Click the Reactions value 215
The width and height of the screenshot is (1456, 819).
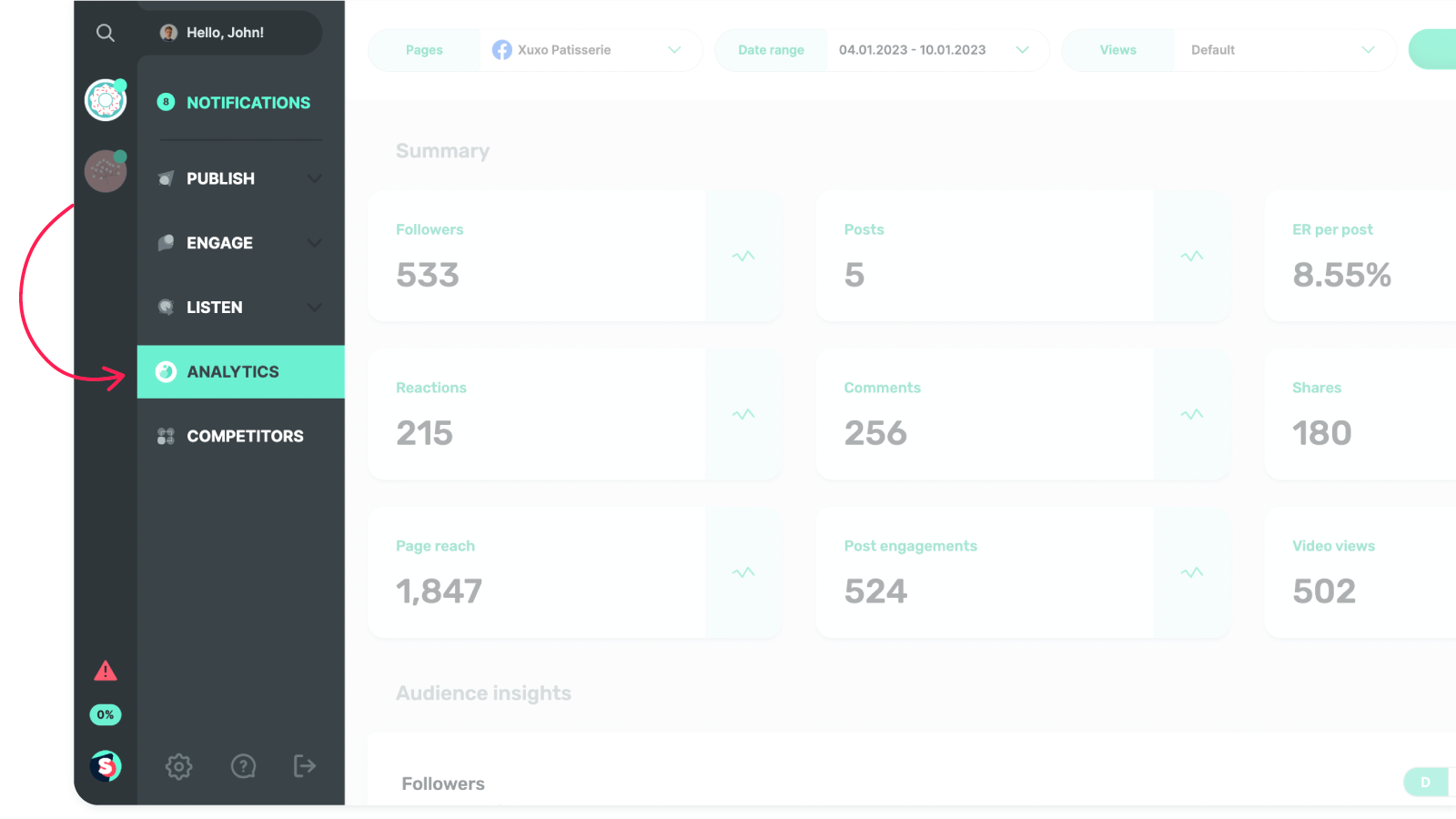(424, 433)
